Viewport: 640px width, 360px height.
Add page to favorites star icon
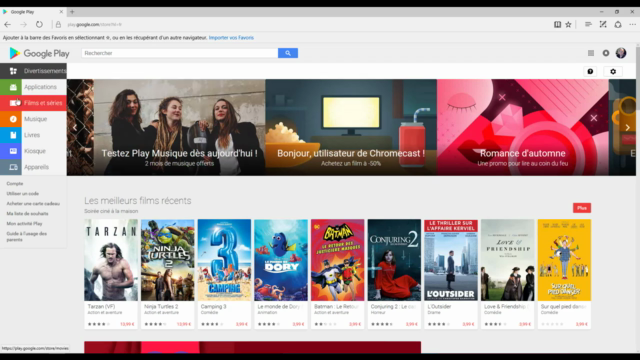pos(568,24)
